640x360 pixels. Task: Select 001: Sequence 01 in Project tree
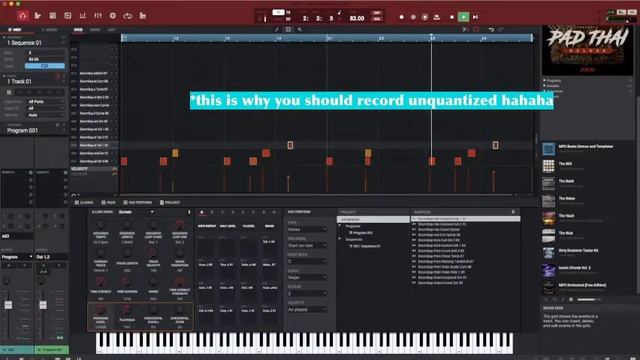pos(364,246)
